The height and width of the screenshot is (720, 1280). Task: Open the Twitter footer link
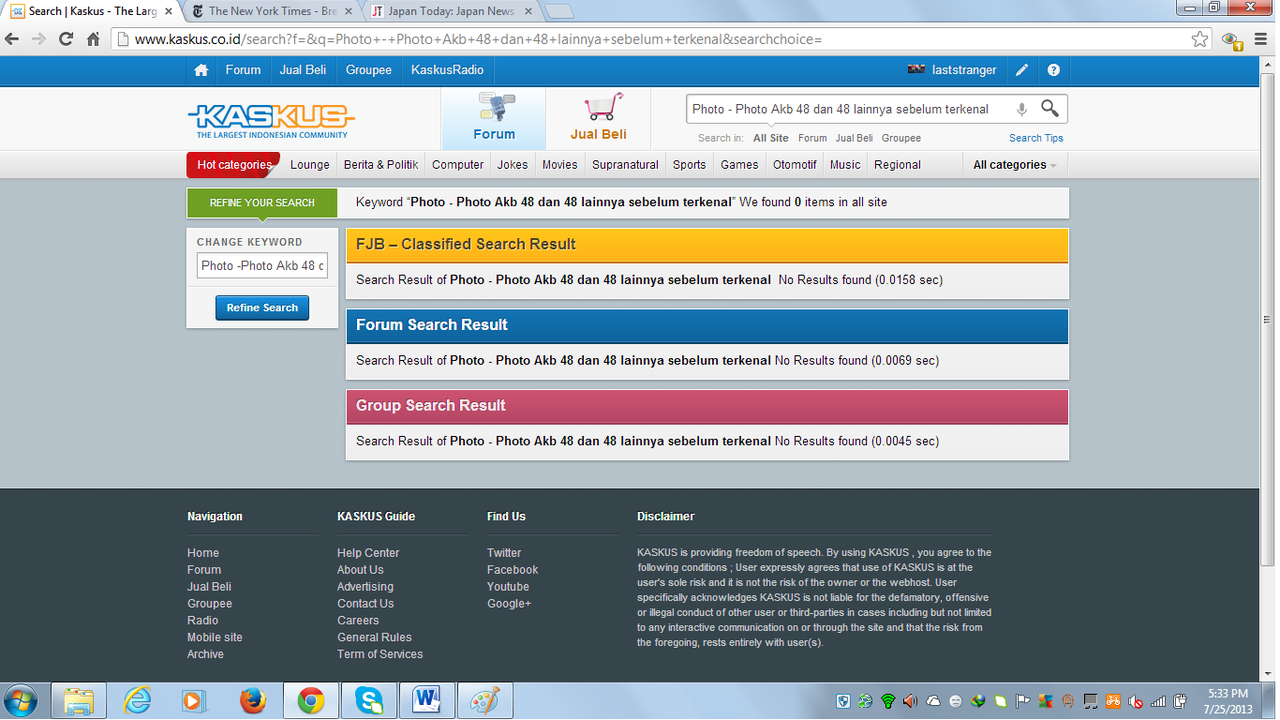coord(504,553)
